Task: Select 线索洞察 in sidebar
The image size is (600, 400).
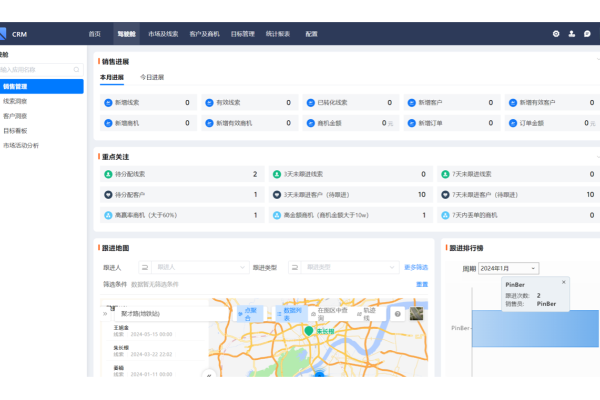Action: (x=15, y=101)
